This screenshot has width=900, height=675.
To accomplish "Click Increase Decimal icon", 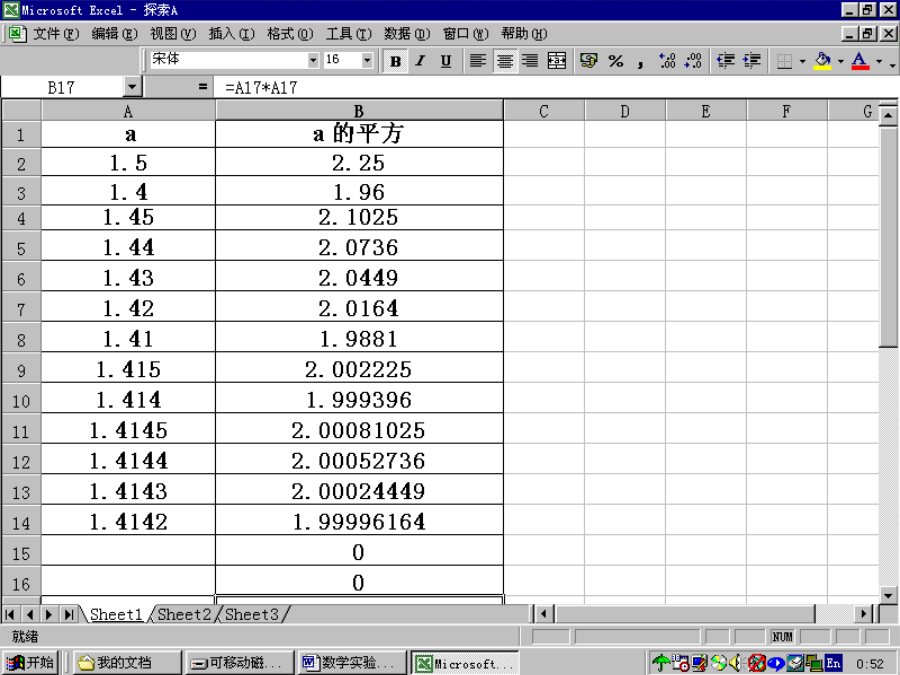I will point(668,61).
